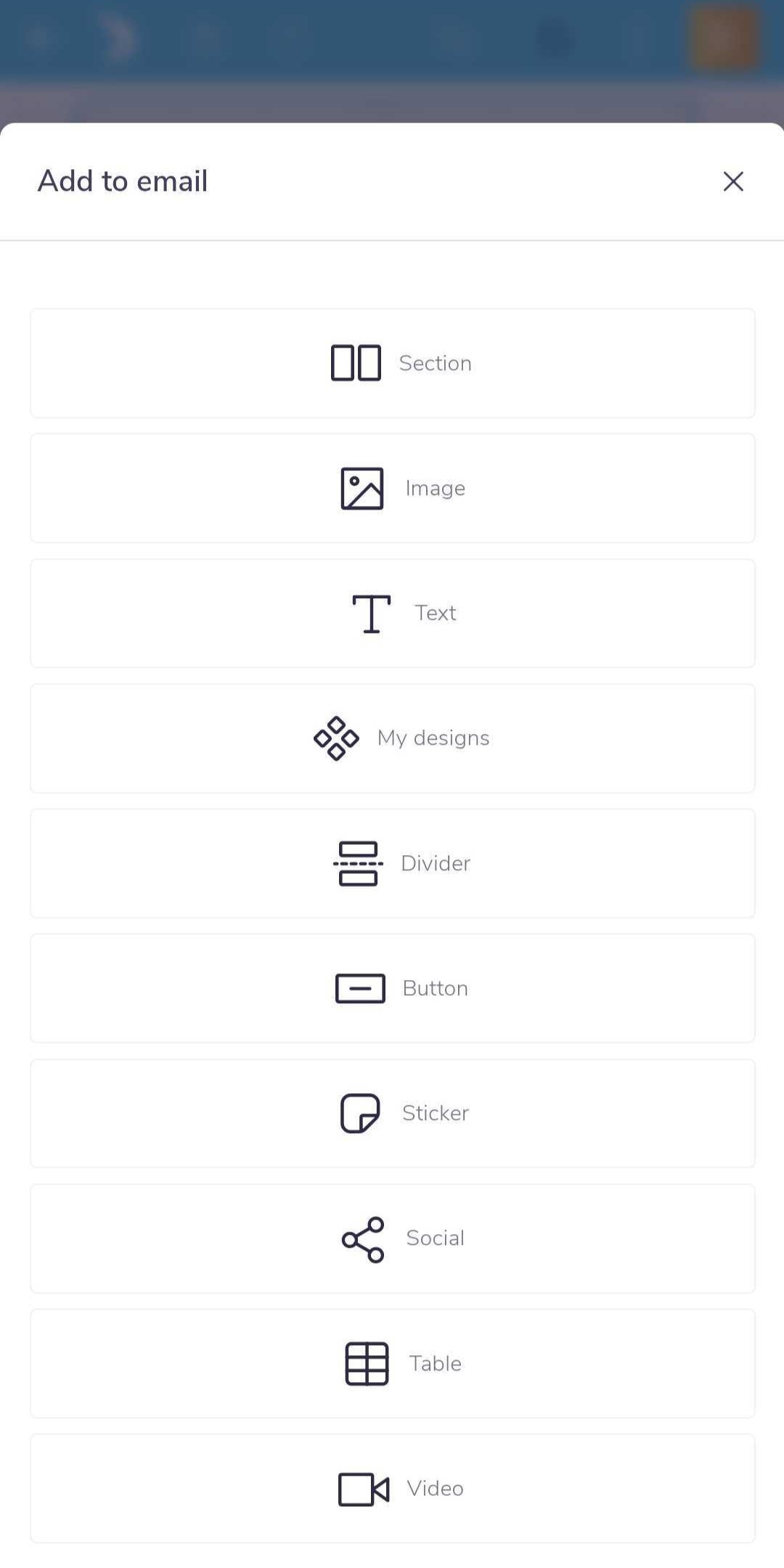The height and width of the screenshot is (1568, 784).
Task: Click the Image picture icon
Action: coord(362,489)
